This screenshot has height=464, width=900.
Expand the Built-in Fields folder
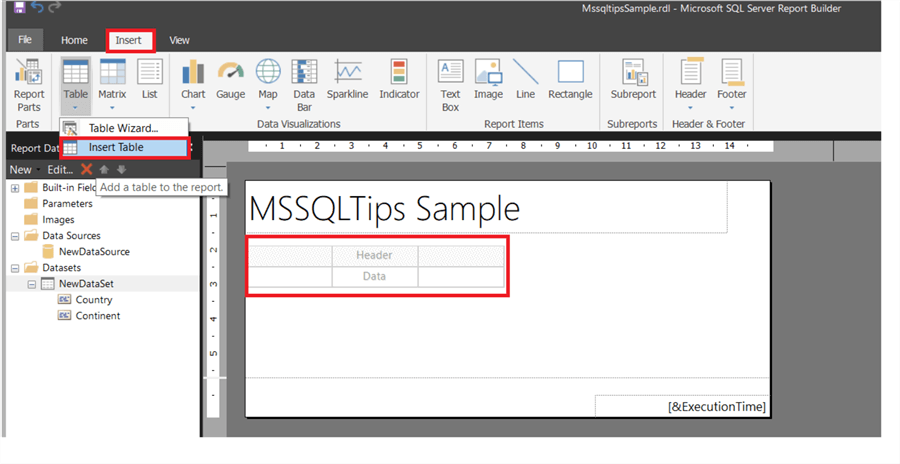(15, 188)
